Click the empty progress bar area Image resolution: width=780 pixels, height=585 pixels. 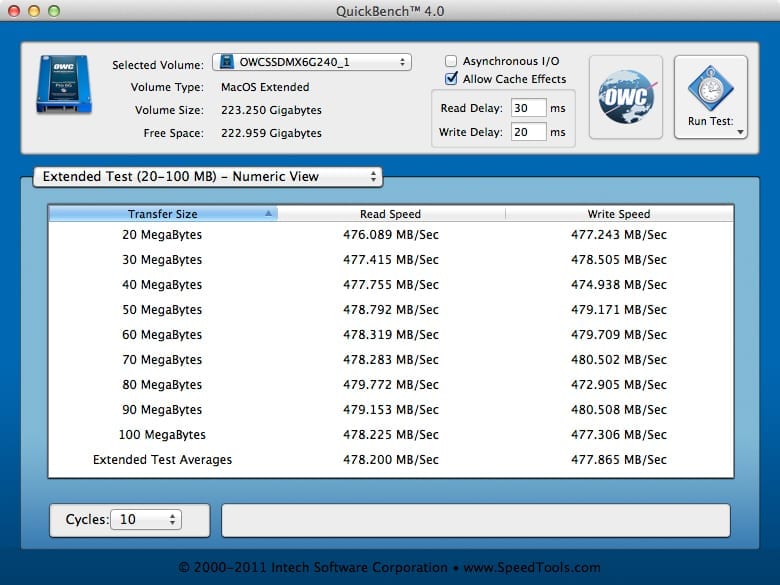pyautogui.click(x=475, y=520)
